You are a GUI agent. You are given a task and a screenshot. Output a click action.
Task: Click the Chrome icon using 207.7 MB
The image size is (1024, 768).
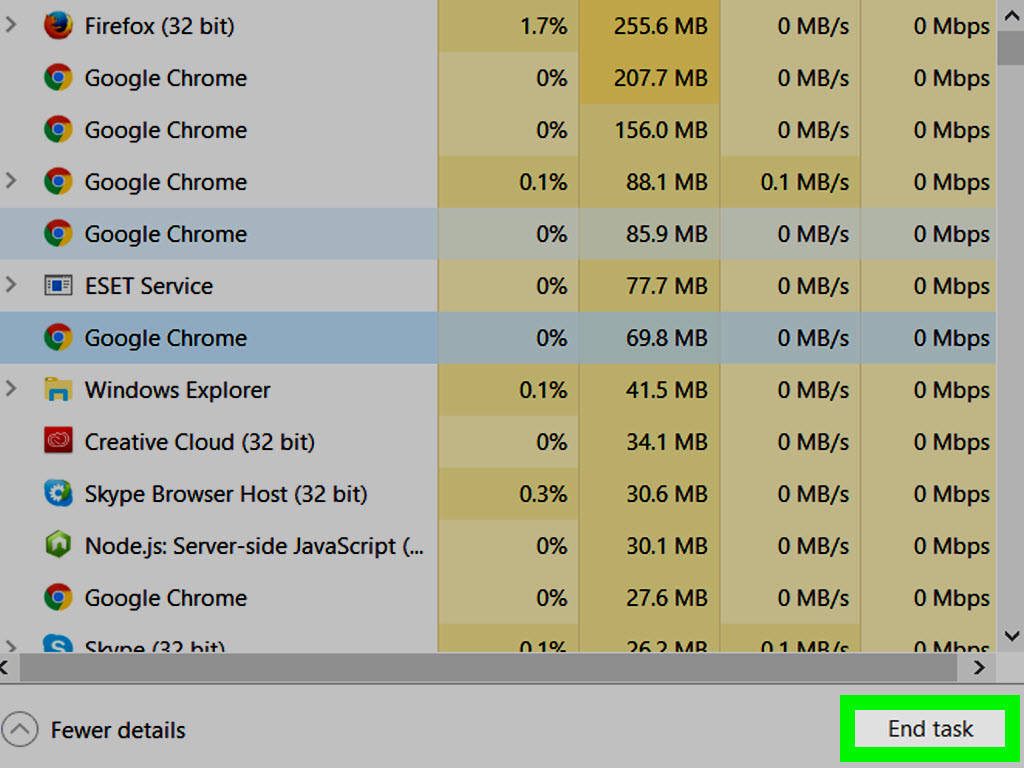[x=58, y=78]
